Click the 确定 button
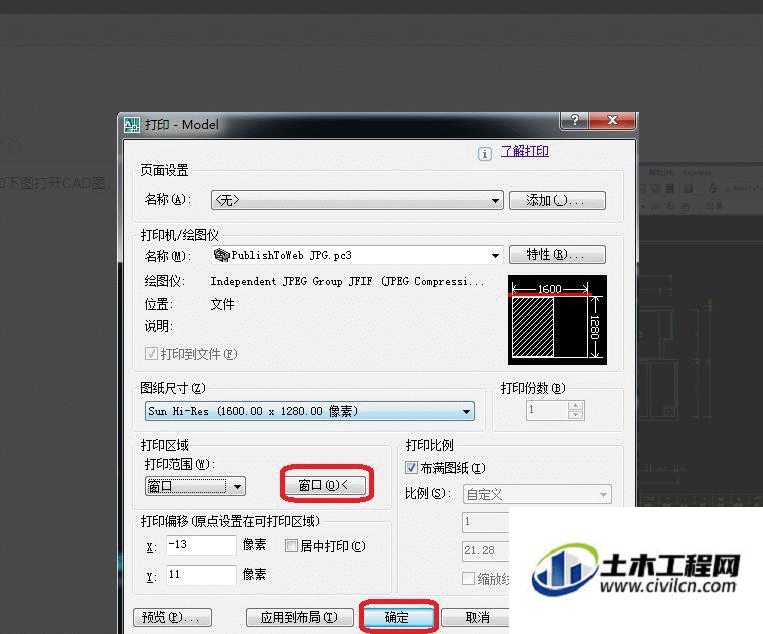763x634 pixels. 398,617
